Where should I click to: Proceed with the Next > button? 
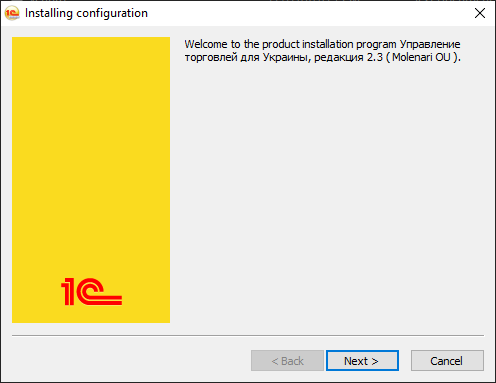[x=362, y=360]
